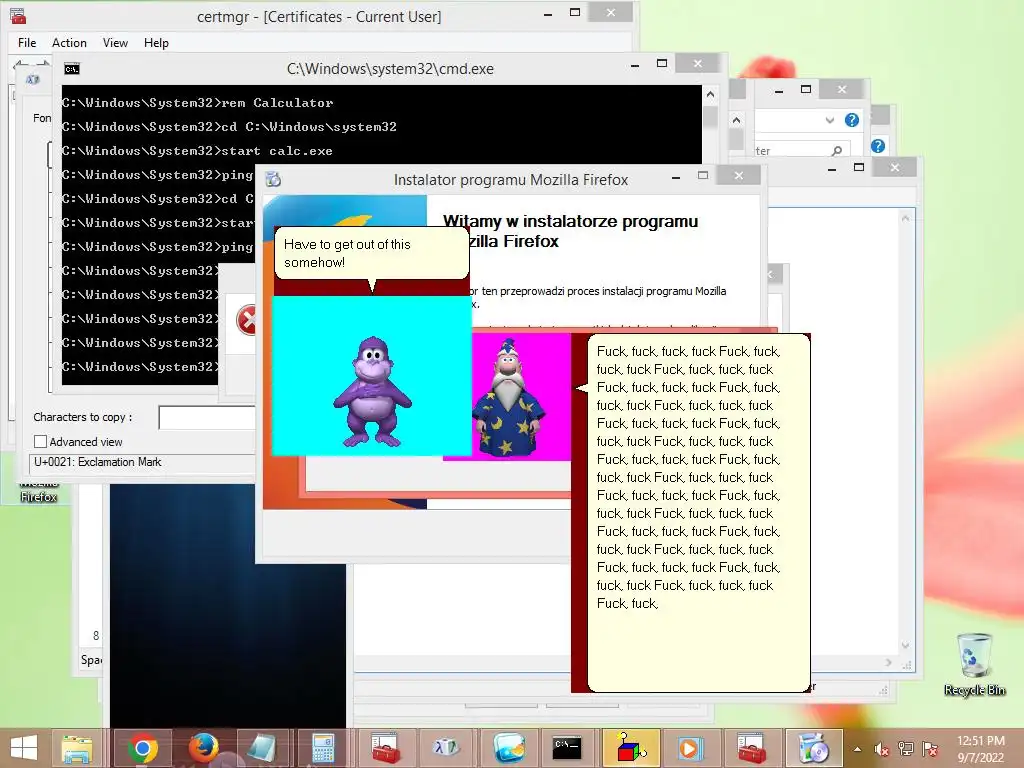Select the highlighted colored-blocks taskbar icon
1024x768 pixels.
(x=630, y=748)
